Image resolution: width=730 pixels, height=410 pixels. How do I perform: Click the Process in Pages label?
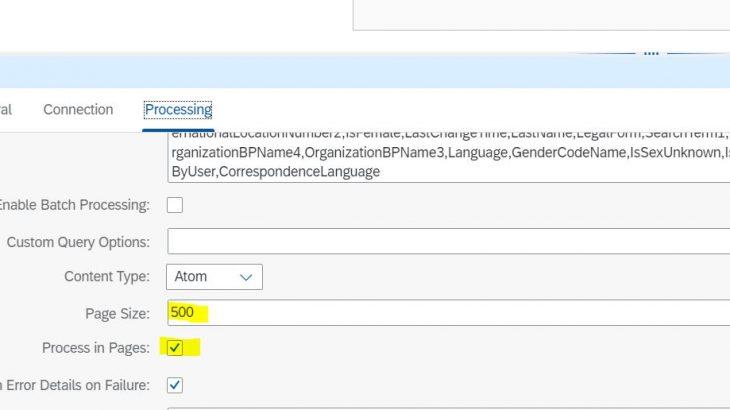pyautogui.click(x=96, y=348)
